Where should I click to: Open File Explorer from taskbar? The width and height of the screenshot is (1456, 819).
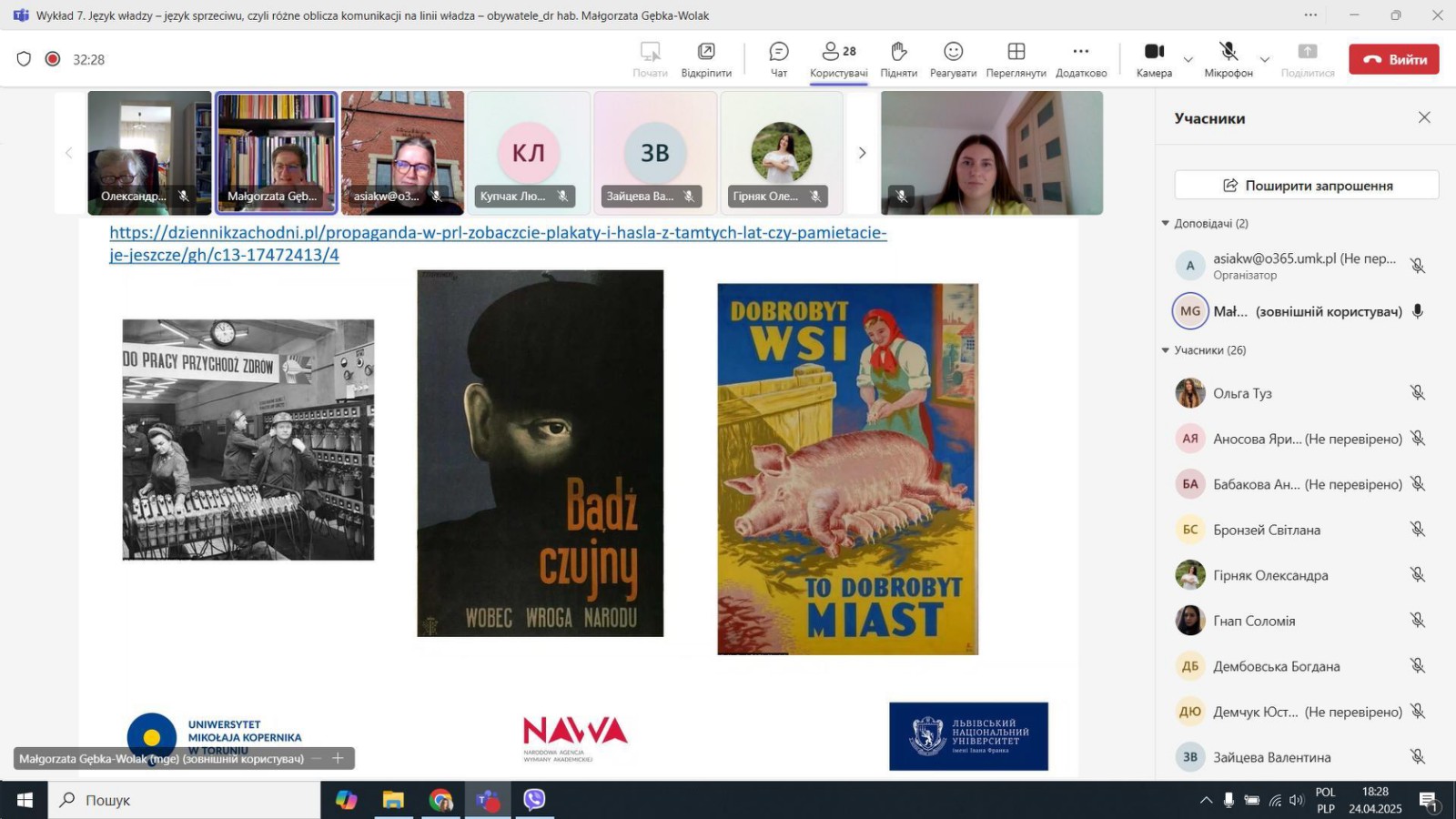click(393, 800)
